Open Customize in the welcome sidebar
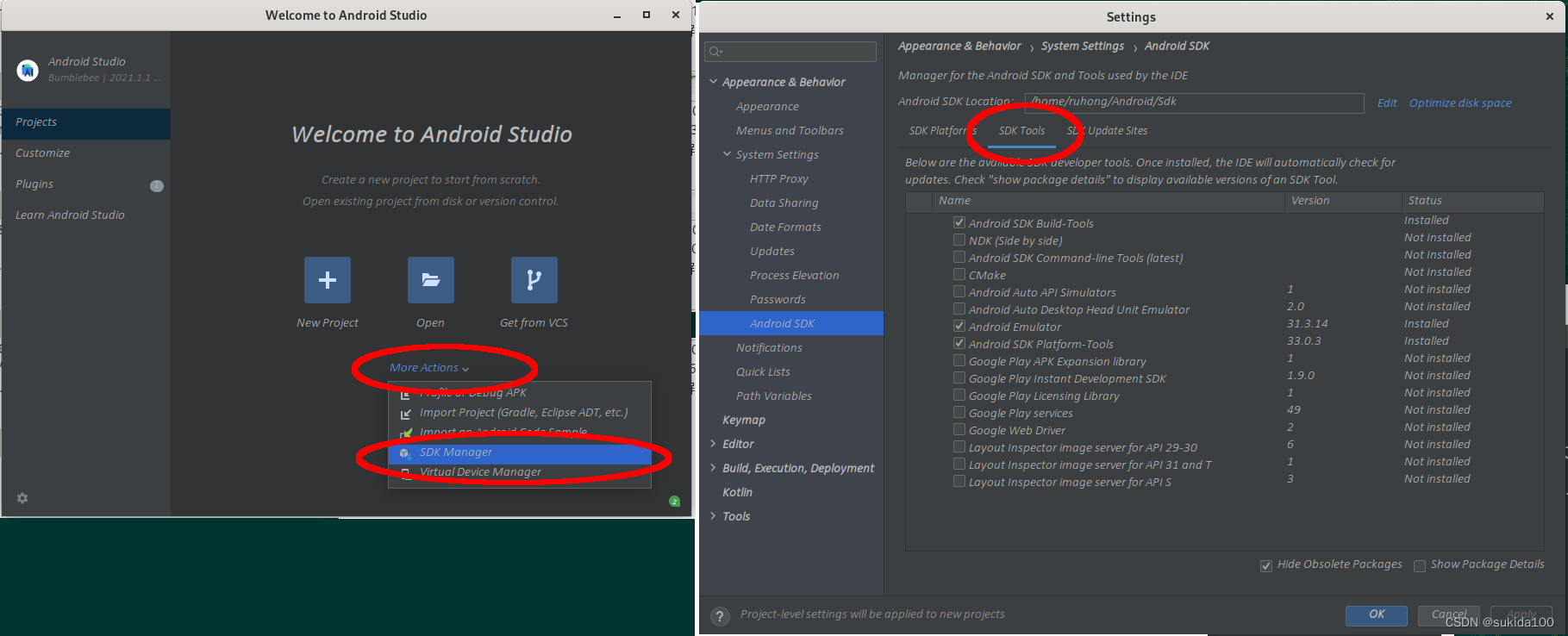 coord(86,153)
